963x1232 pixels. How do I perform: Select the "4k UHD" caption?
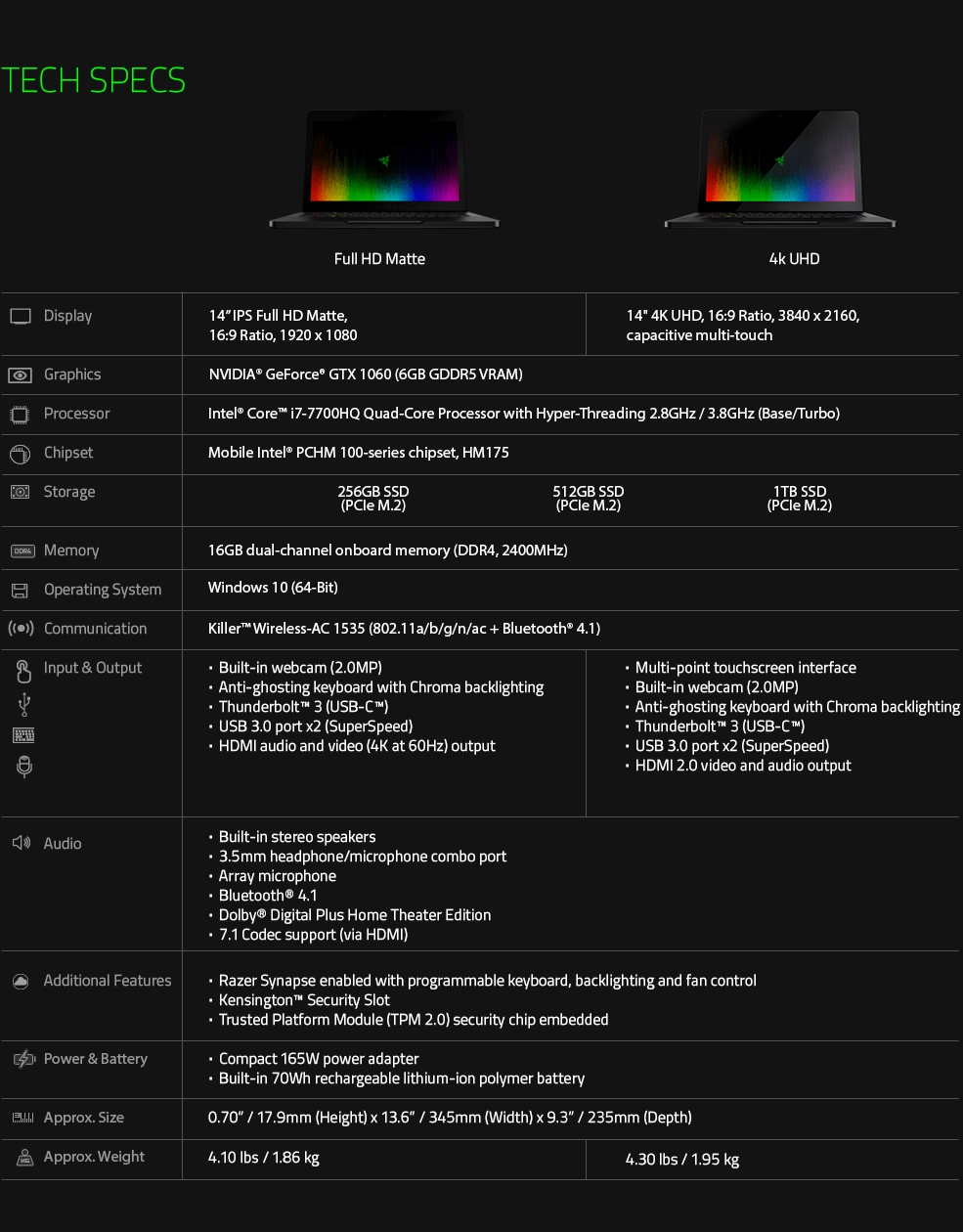tap(795, 259)
